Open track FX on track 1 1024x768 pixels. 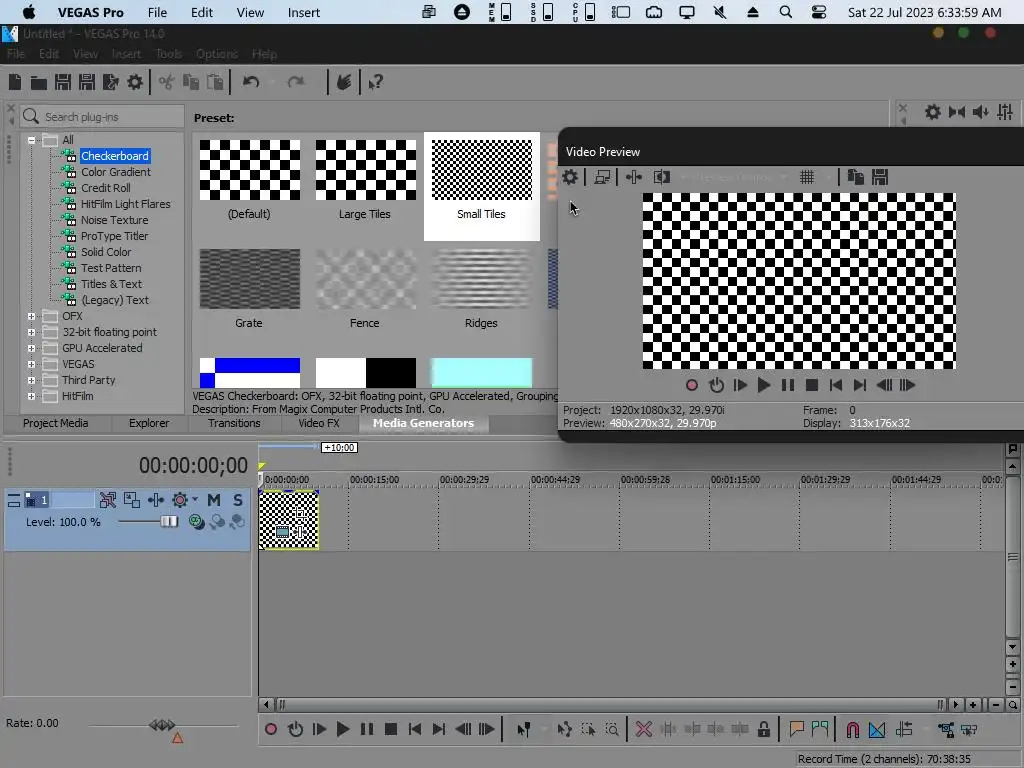(x=155, y=500)
